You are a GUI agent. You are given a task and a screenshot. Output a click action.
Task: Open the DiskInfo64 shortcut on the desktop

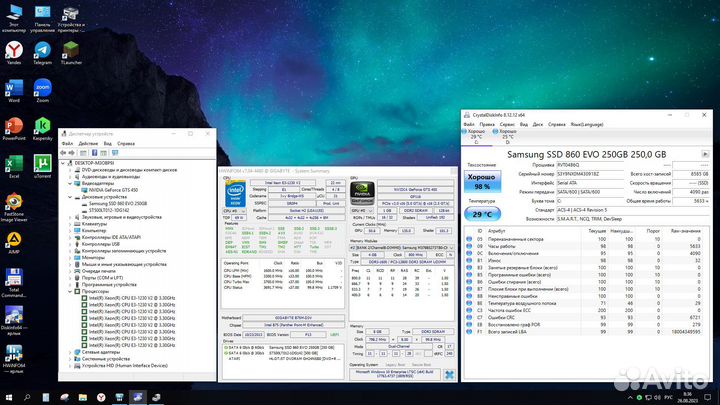pos(14,321)
